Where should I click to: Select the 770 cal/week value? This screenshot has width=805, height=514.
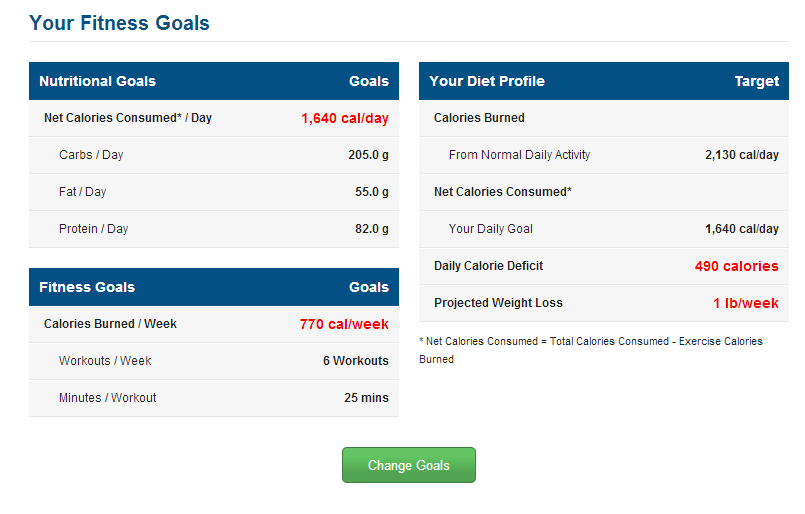344,324
